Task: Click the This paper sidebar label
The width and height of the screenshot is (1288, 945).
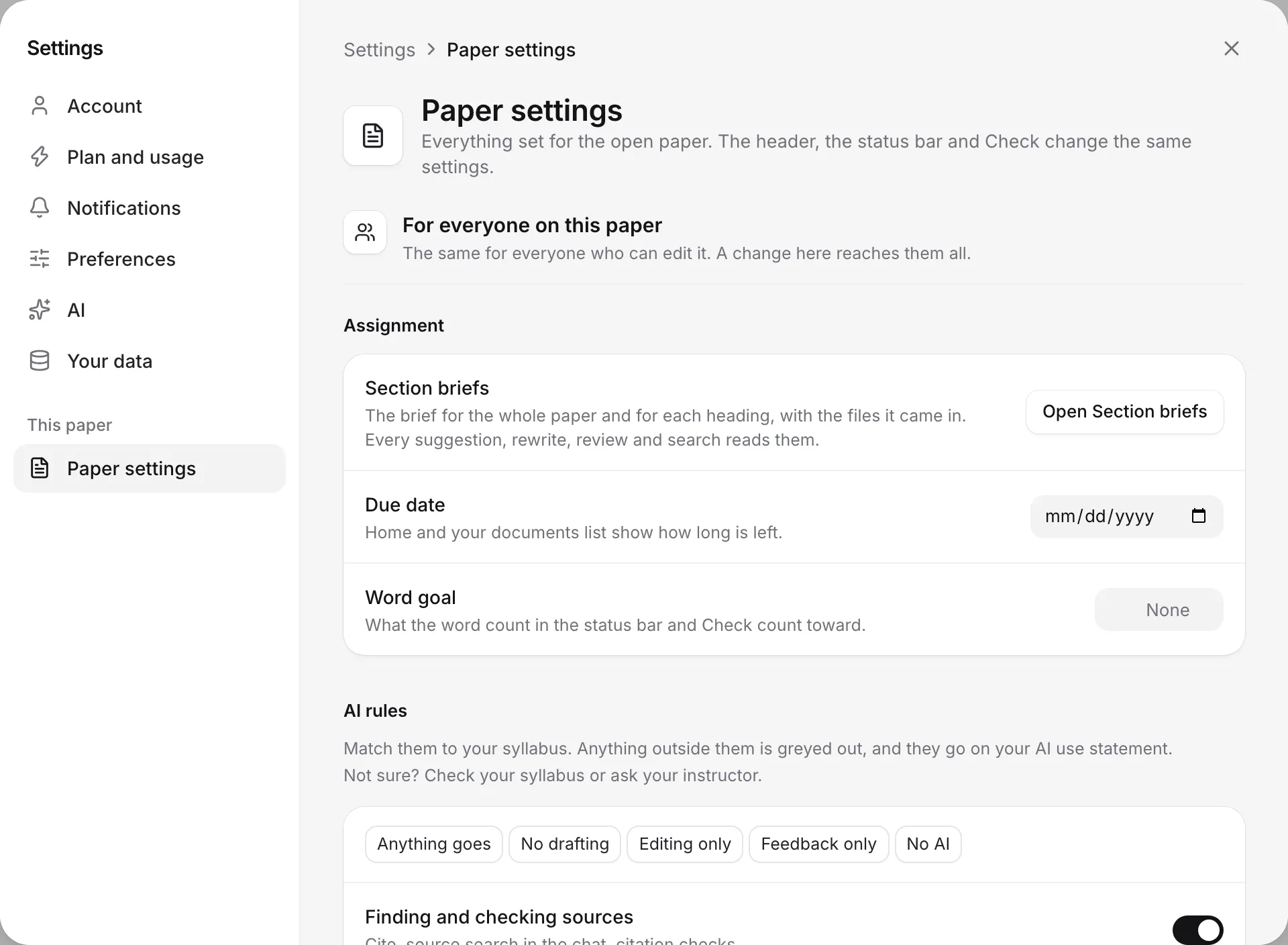Action: coord(70,426)
